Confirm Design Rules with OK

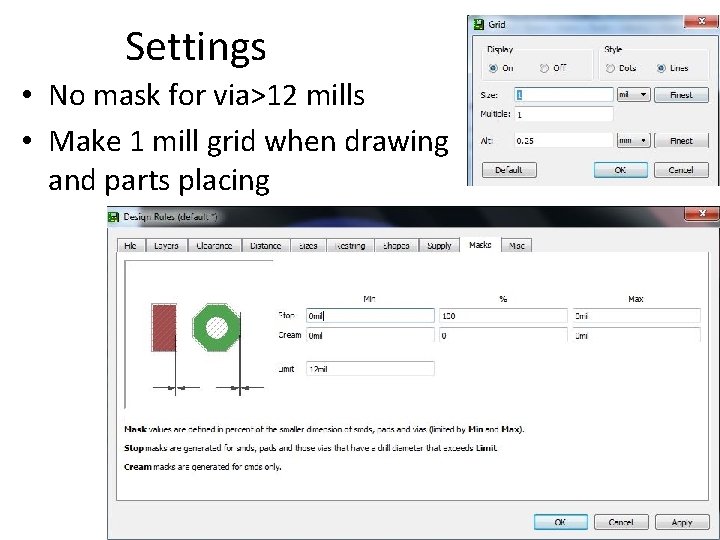(x=560, y=522)
